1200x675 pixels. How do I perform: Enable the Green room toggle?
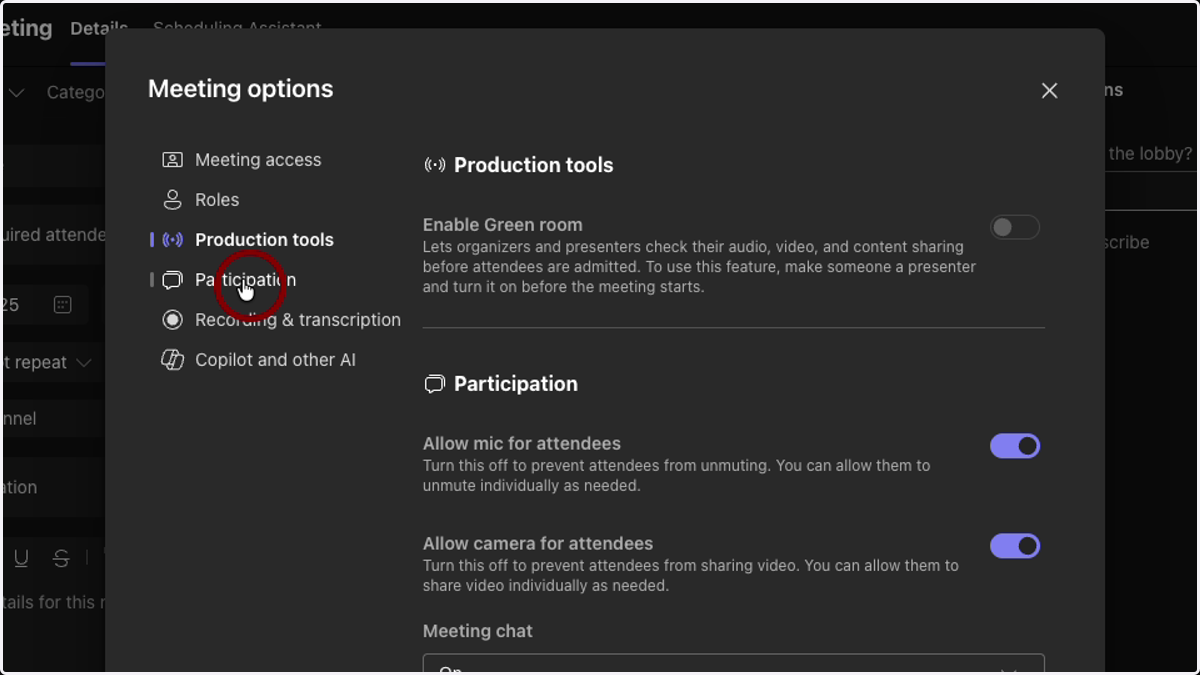pyautogui.click(x=1015, y=227)
